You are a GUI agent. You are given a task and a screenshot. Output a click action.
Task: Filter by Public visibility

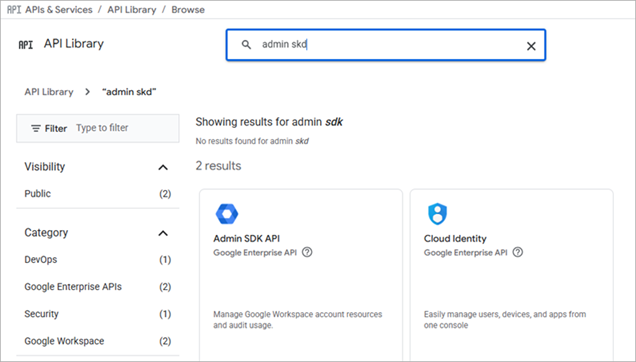point(97,194)
